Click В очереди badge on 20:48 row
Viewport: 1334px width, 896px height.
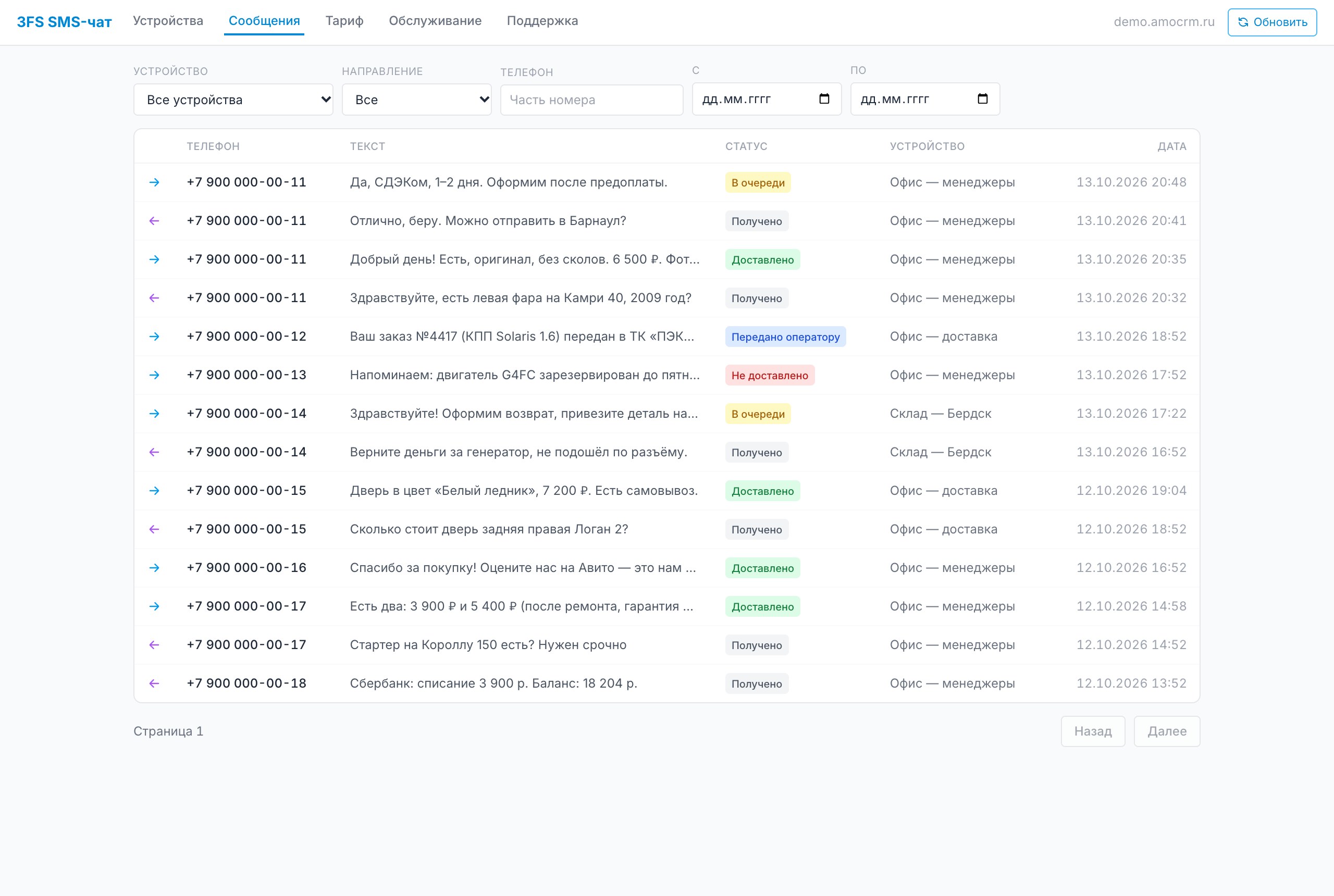[x=758, y=183]
